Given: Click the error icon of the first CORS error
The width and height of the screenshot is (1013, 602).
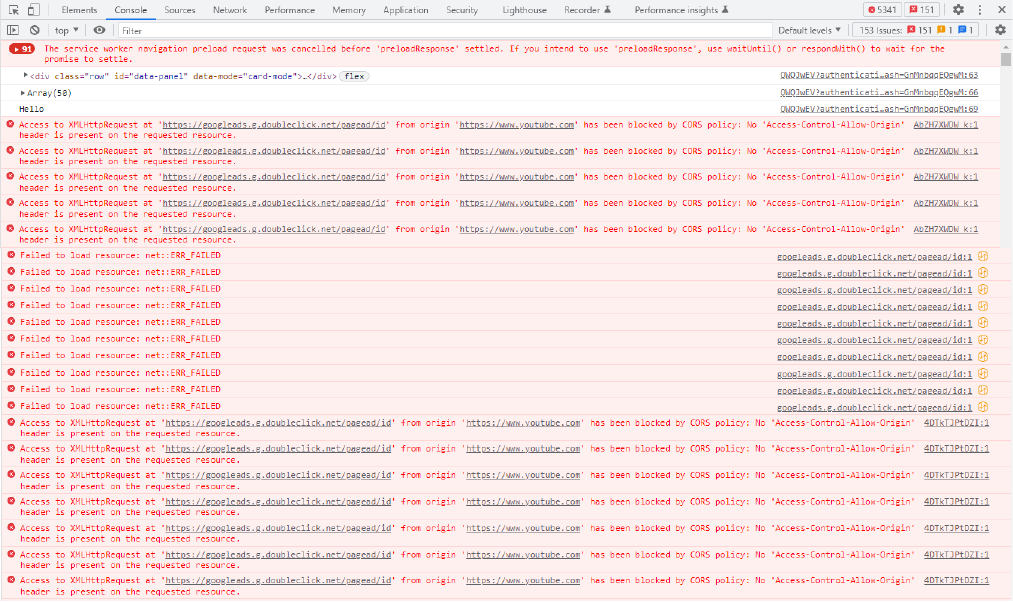Looking at the screenshot, I should point(10,124).
